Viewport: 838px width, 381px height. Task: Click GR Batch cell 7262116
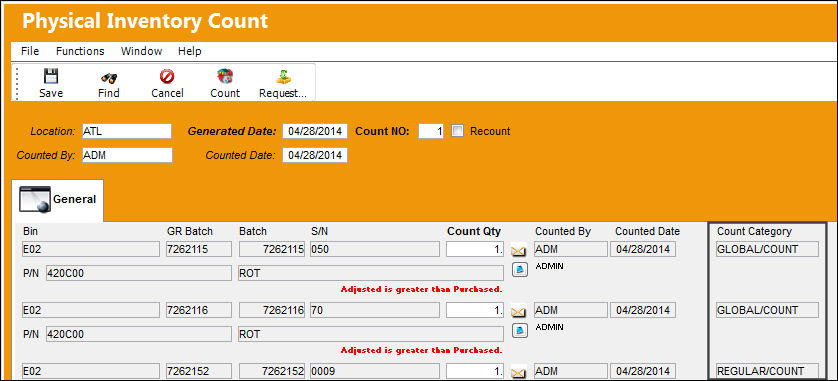pyautogui.click(x=199, y=310)
